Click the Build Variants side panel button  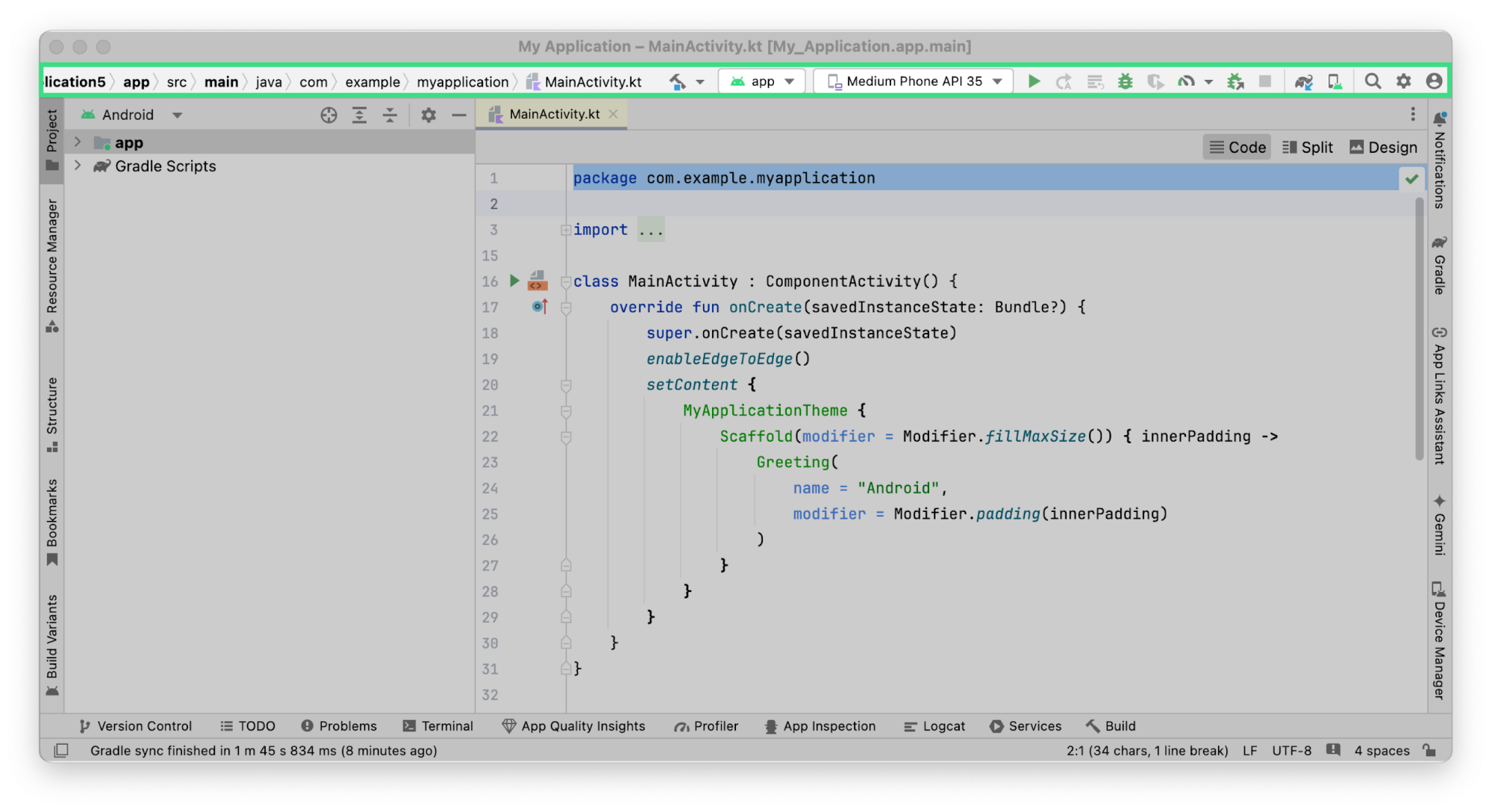click(x=51, y=645)
